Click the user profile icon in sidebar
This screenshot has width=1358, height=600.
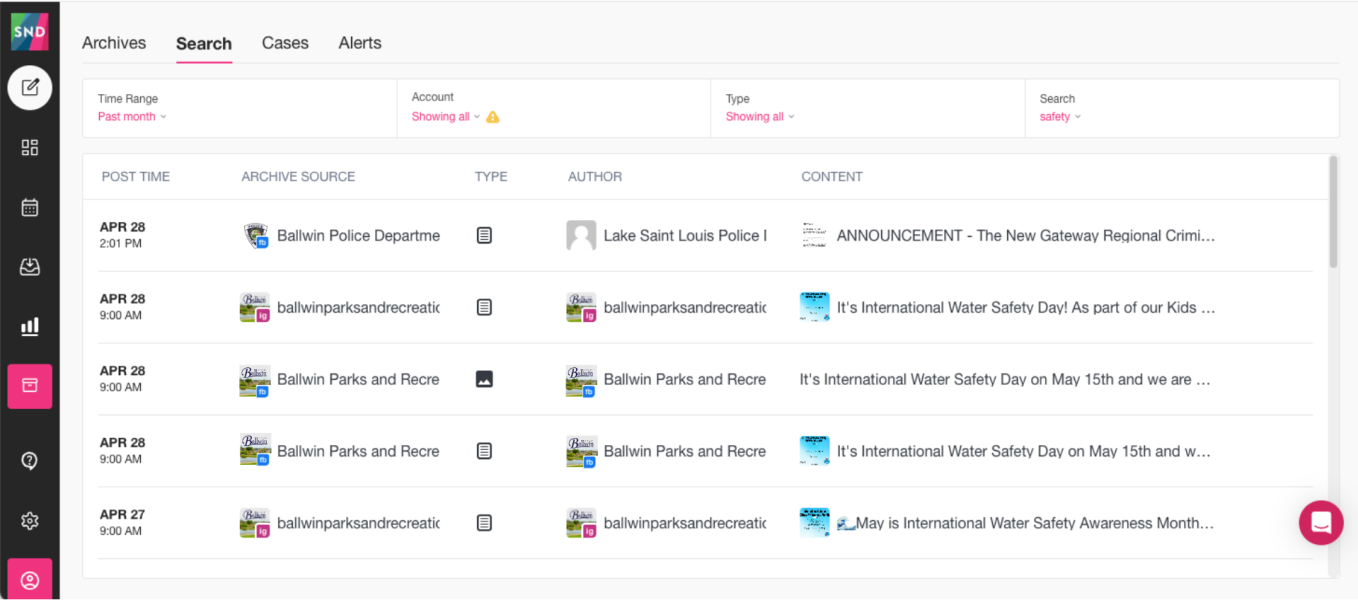(30, 580)
